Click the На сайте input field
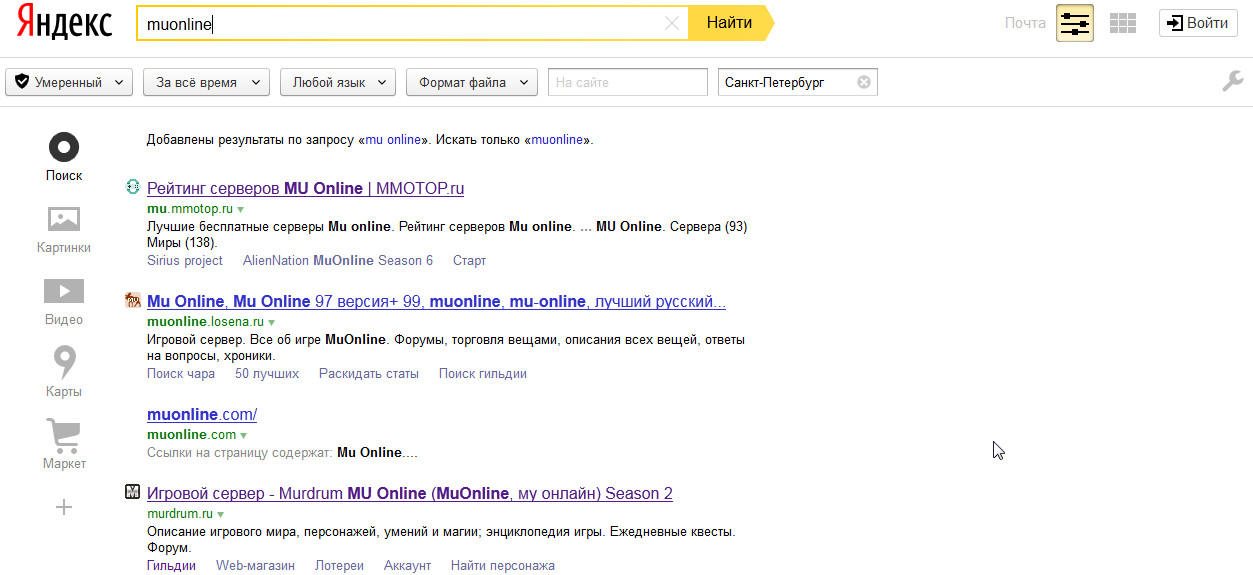The height and width of the screenshot is (575, 1253). click(x=628, y=83)
